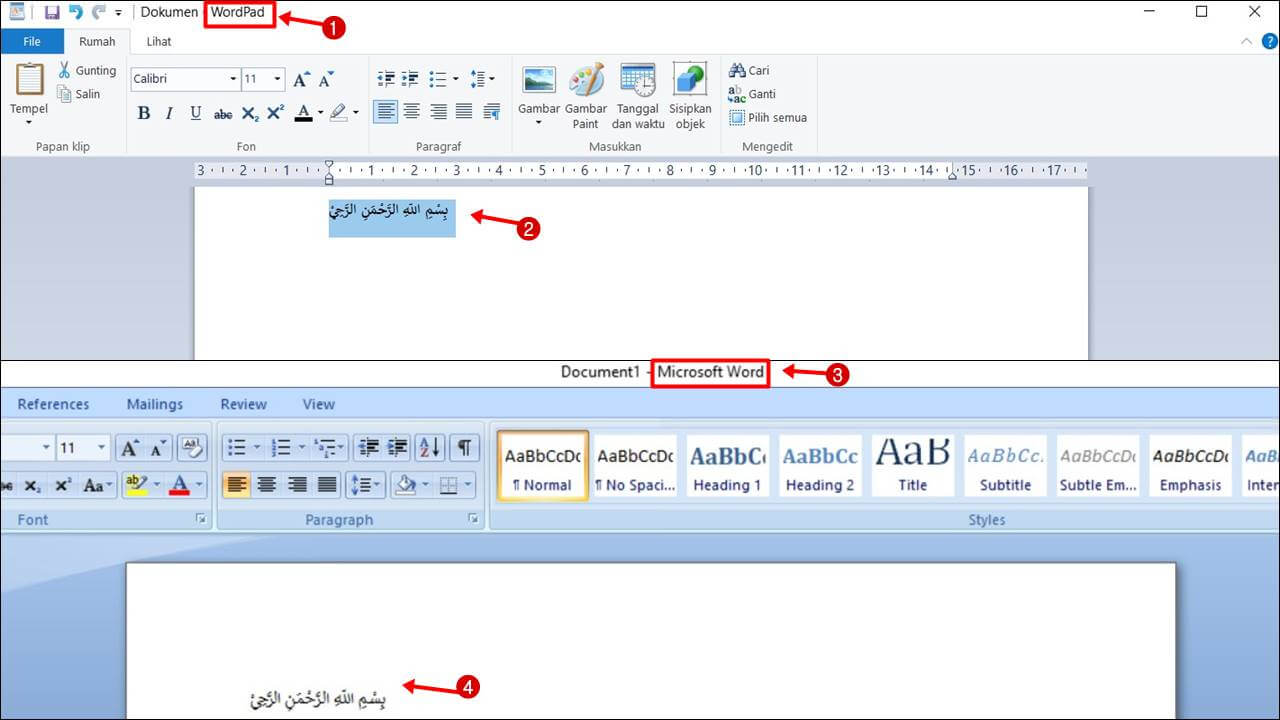Align text left in Word
1280x720 pixels.
(x=236, y=485)
